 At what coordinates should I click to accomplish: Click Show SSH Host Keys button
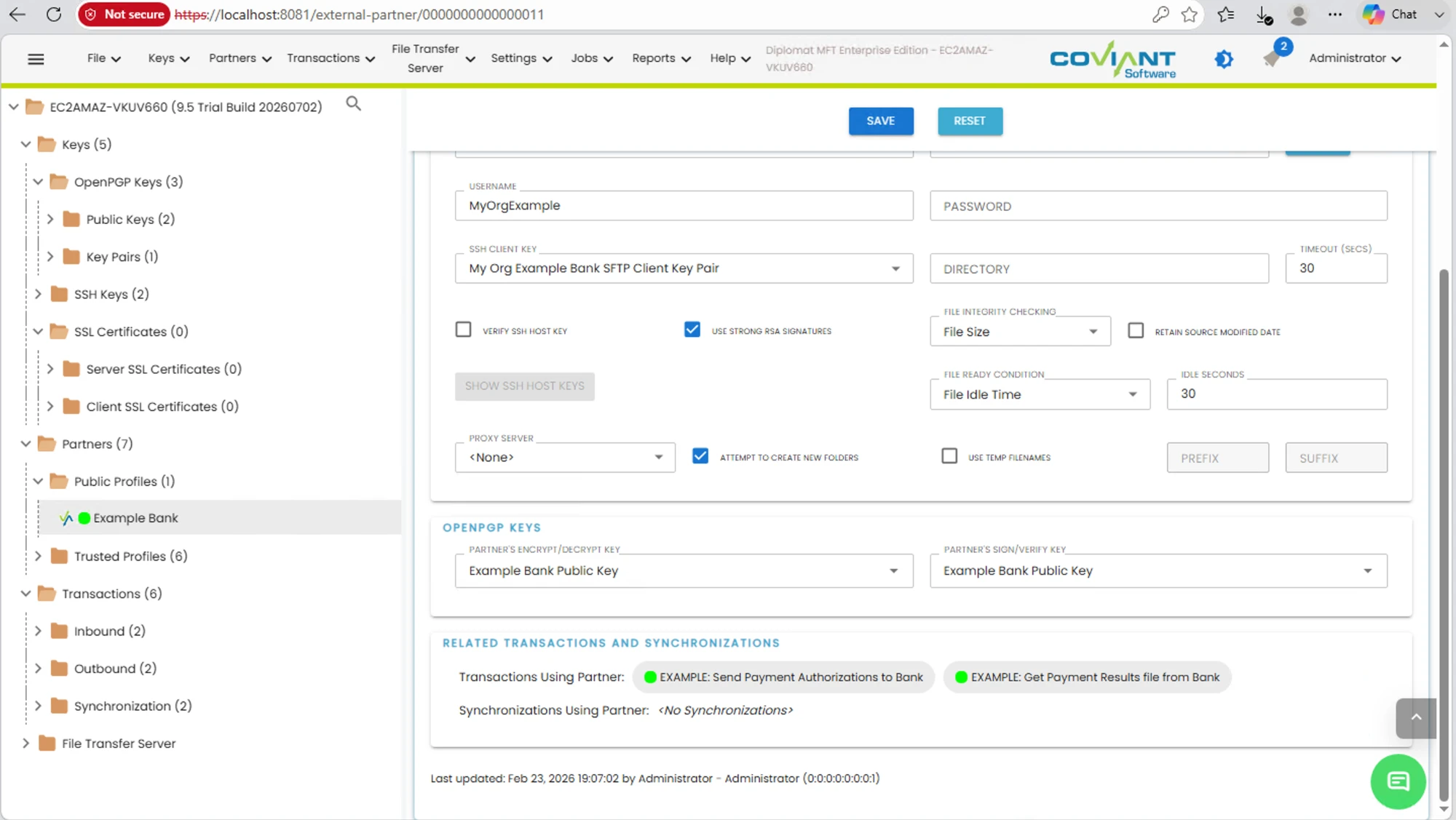pyautogui.click(x=525, y=386)
